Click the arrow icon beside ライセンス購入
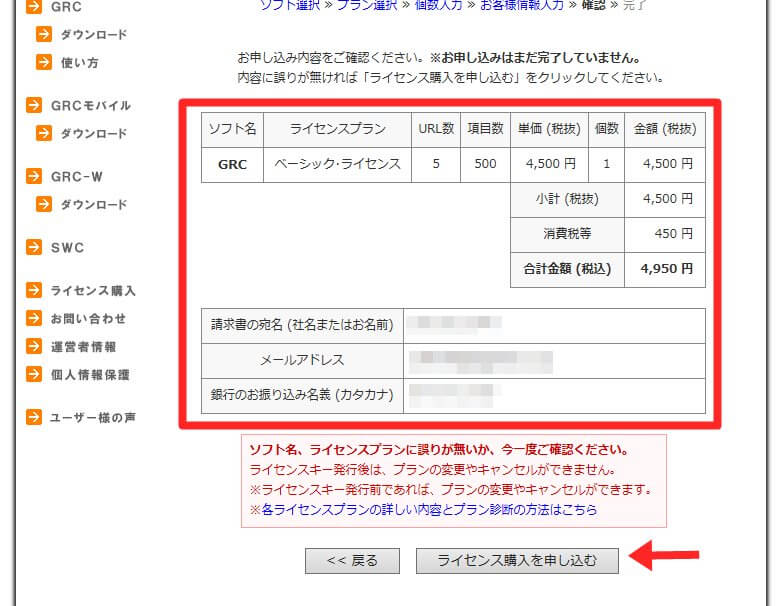This screenshot has width=777, height=606. point(34,290)
